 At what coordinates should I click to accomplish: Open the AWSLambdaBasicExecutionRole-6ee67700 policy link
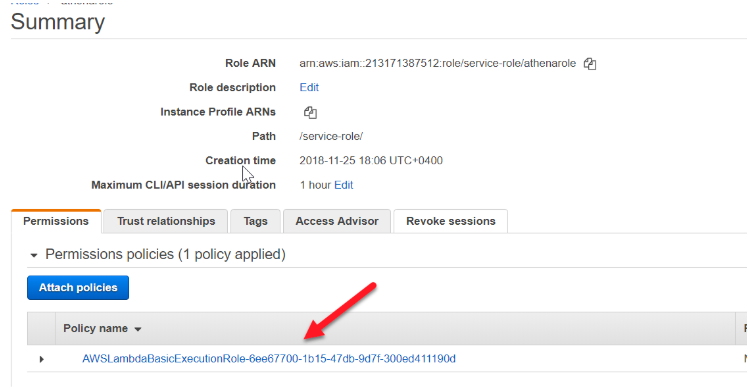click(269, 359)
